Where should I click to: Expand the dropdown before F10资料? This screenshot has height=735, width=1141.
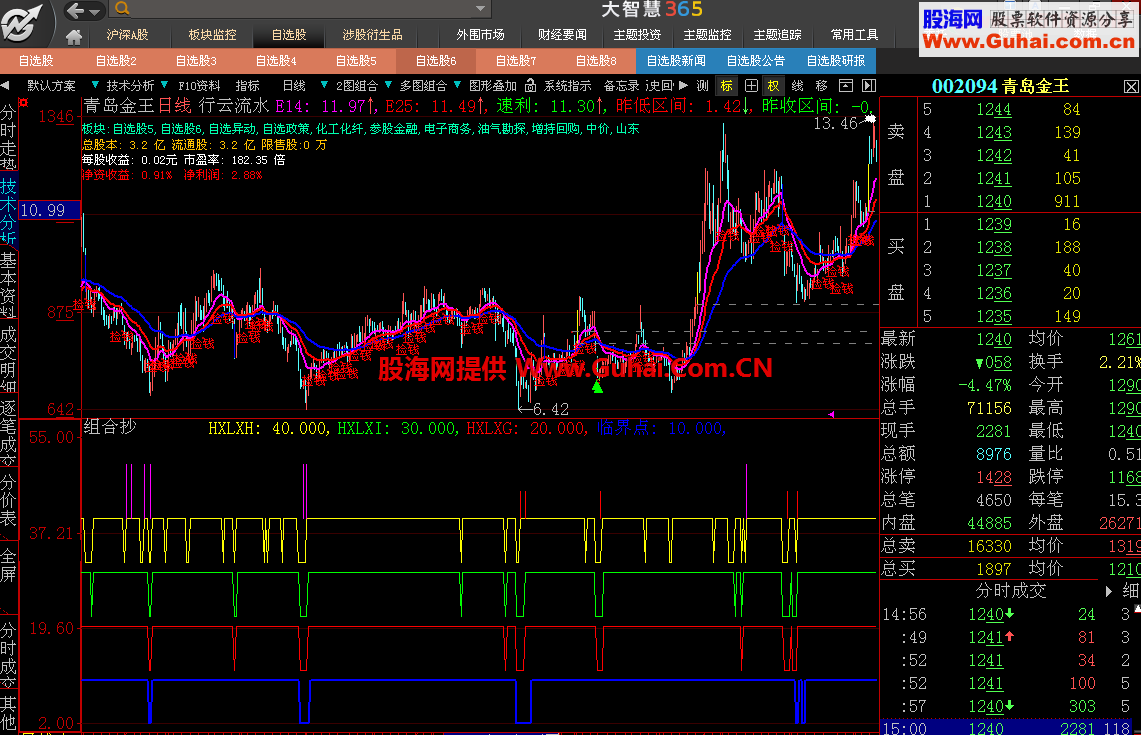coord(164,85)
